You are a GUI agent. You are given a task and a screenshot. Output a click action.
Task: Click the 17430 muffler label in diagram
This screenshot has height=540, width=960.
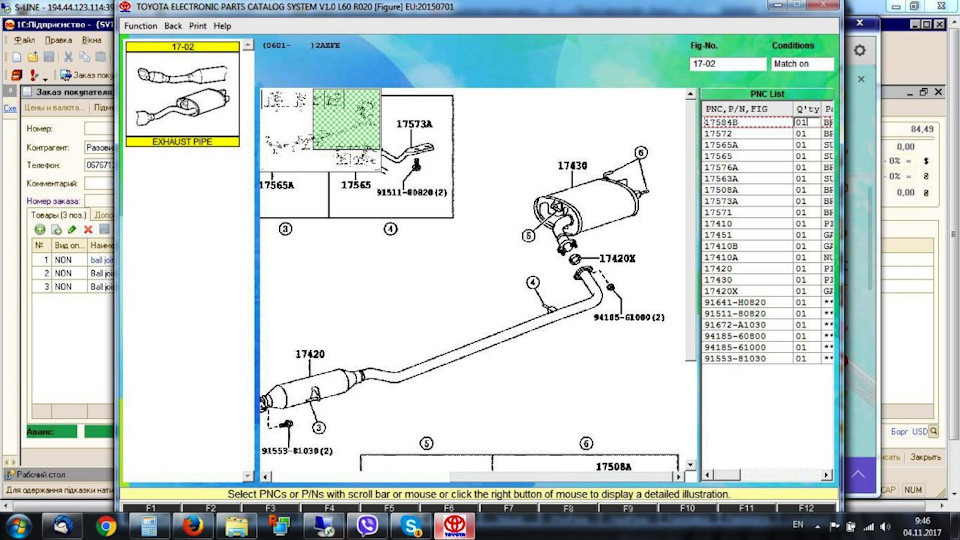coord(572,166)
